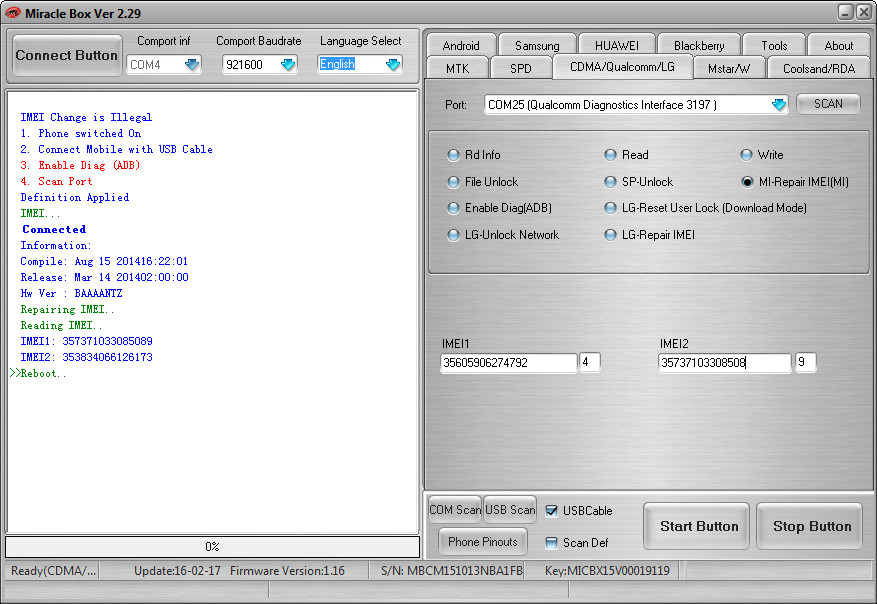Switch to the Coolsand/RDA tab

click(x=819, y=68)
